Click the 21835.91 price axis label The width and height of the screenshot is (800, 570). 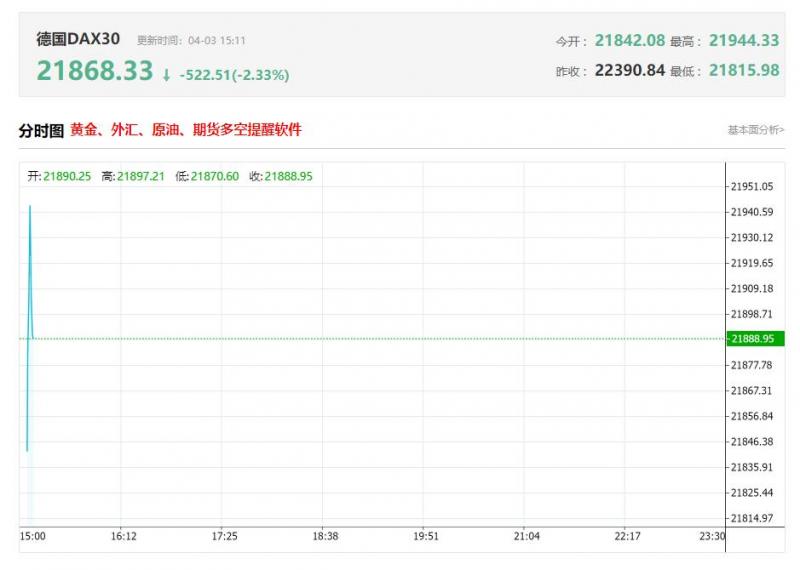click(752, 467)
